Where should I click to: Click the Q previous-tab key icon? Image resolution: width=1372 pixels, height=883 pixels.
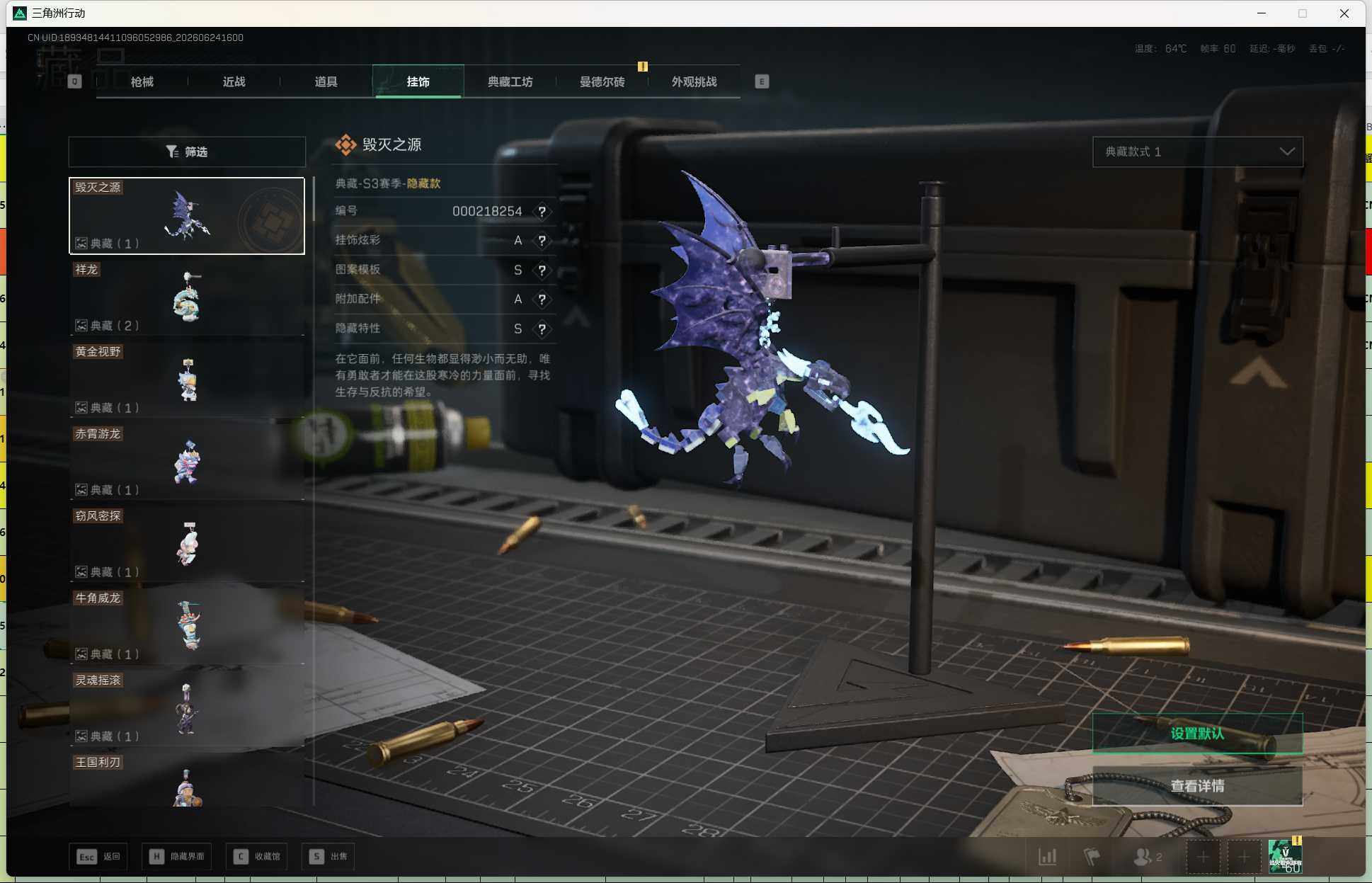pyautogui.click(x=74, y=81)
